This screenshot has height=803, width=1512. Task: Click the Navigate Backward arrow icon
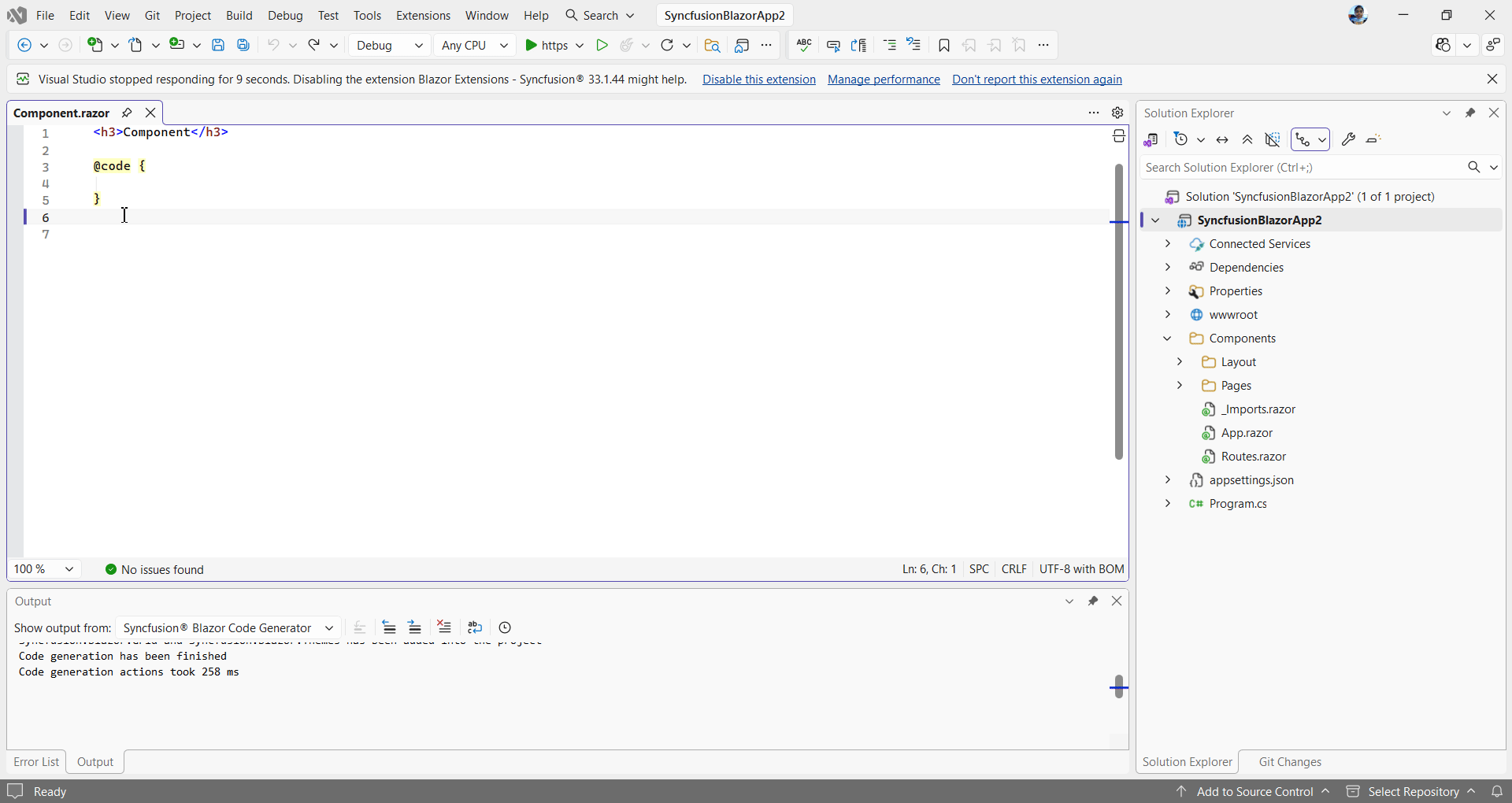(x=25, y=46)
